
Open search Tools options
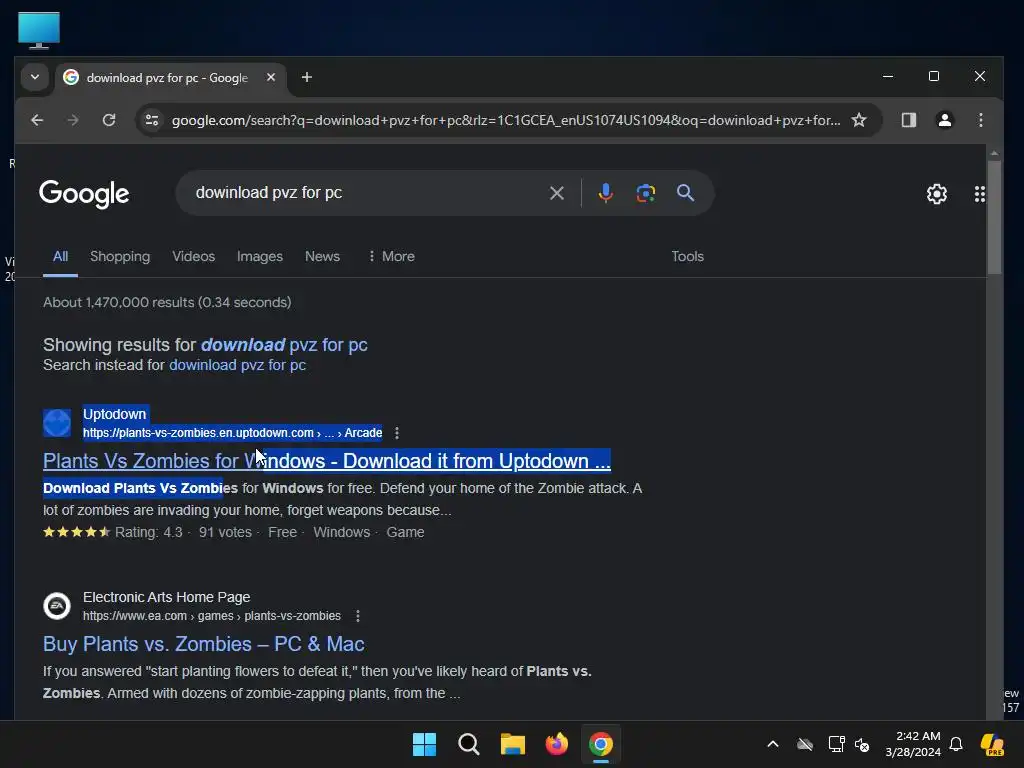click(x=688, y=256)
